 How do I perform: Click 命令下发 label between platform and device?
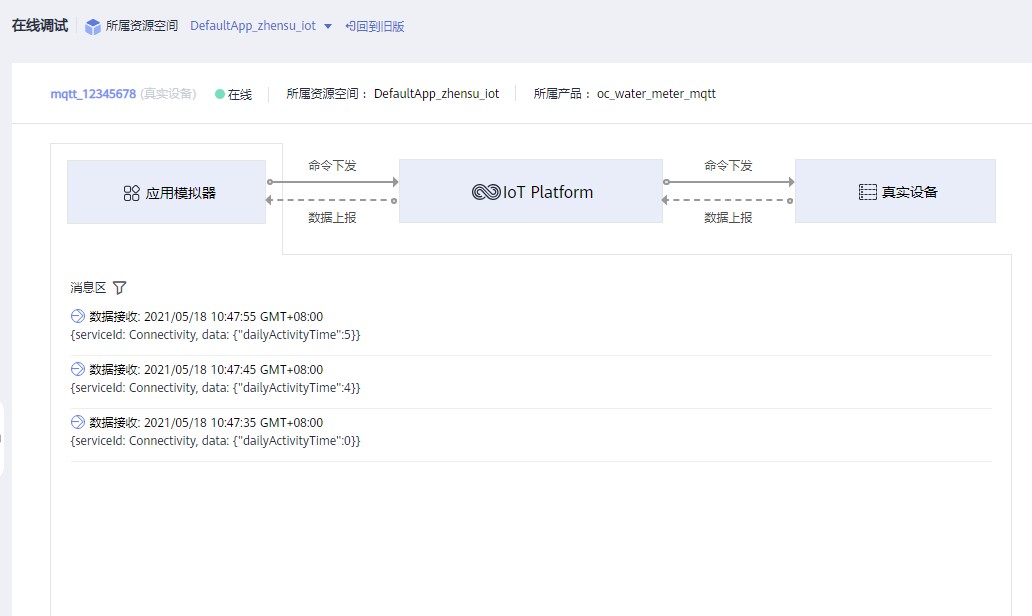click(728, 166)
